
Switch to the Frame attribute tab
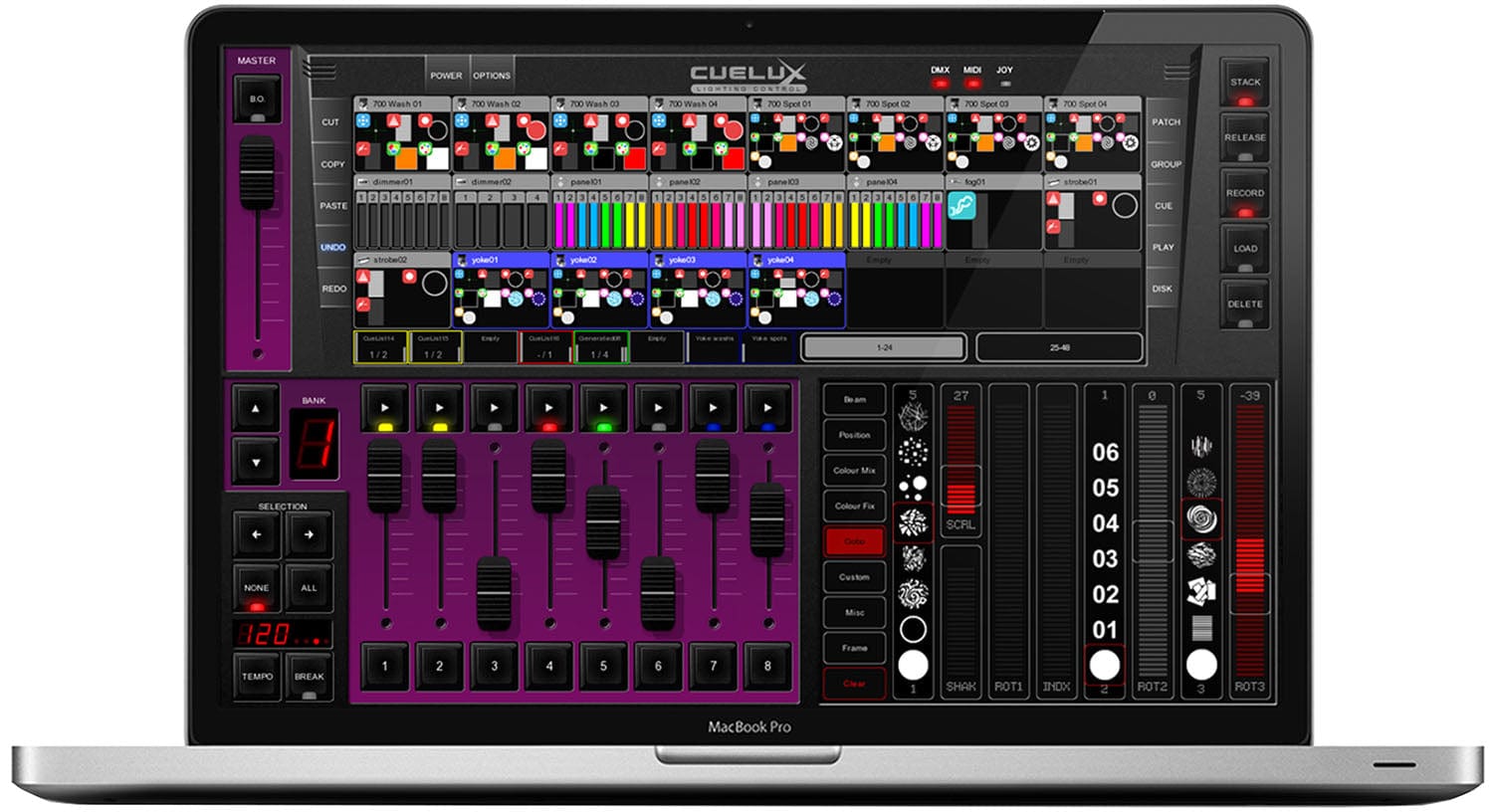[854, 648]
